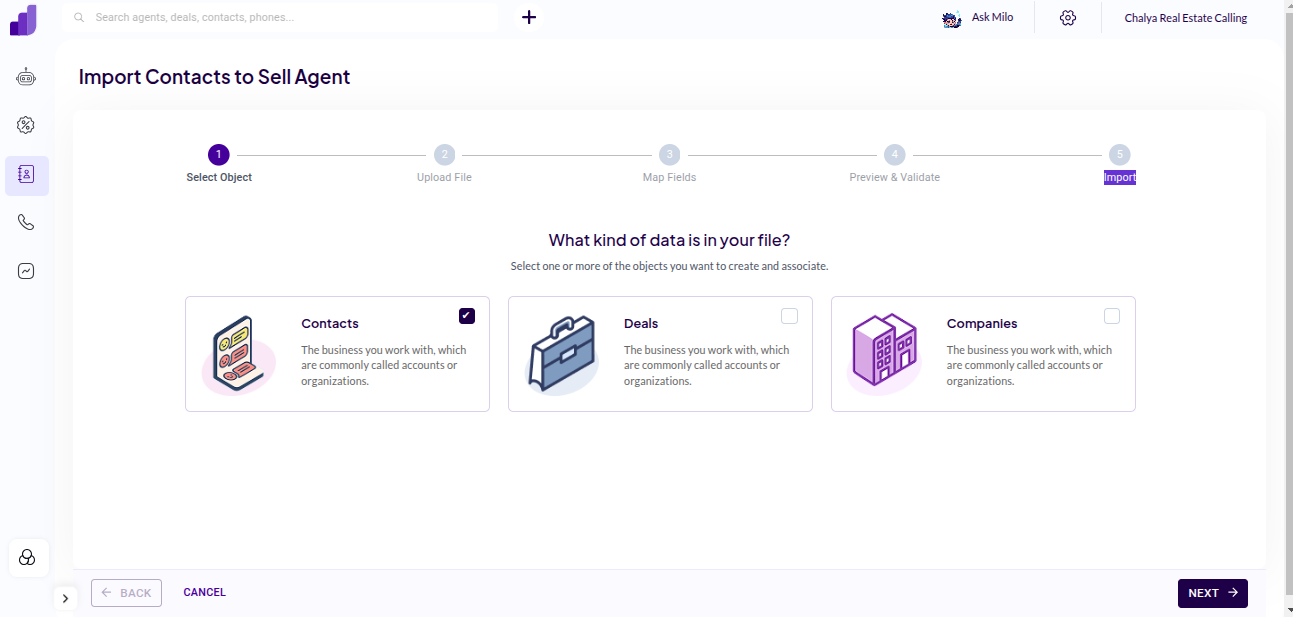The height and width of the screenshot is (617, 1293).
Task: Click the NEXT button
Action: pos(1212,593)
